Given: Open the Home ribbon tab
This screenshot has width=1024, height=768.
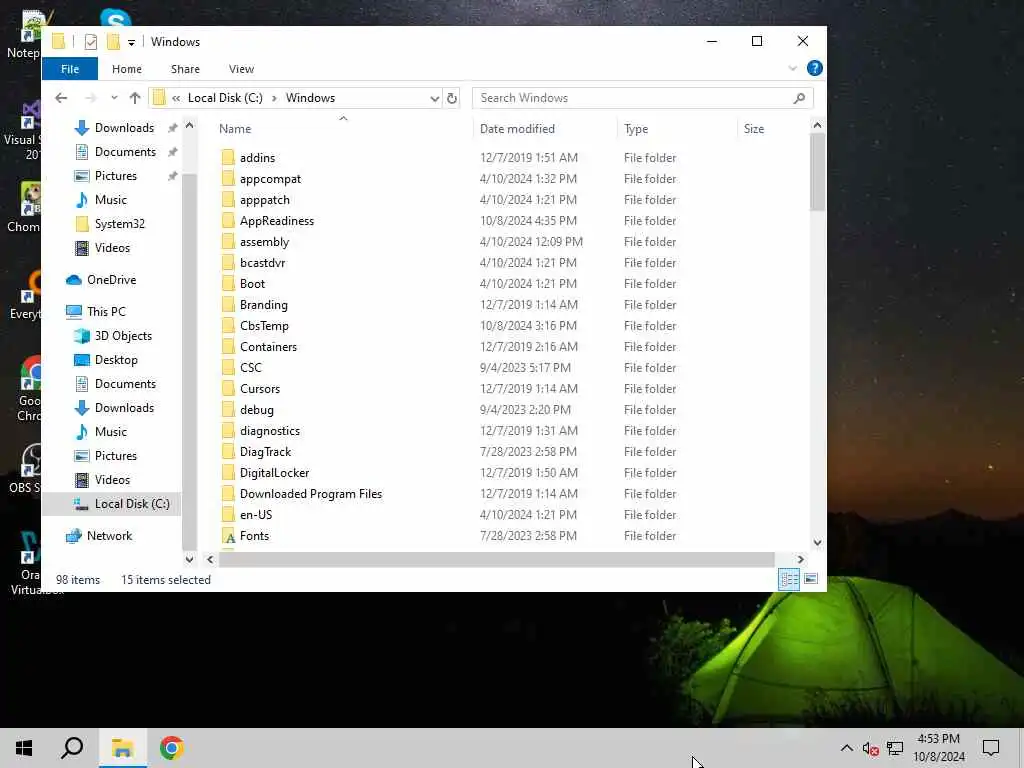Looking at the screenshot, I should pyautogui.click(x=127, y=69).
